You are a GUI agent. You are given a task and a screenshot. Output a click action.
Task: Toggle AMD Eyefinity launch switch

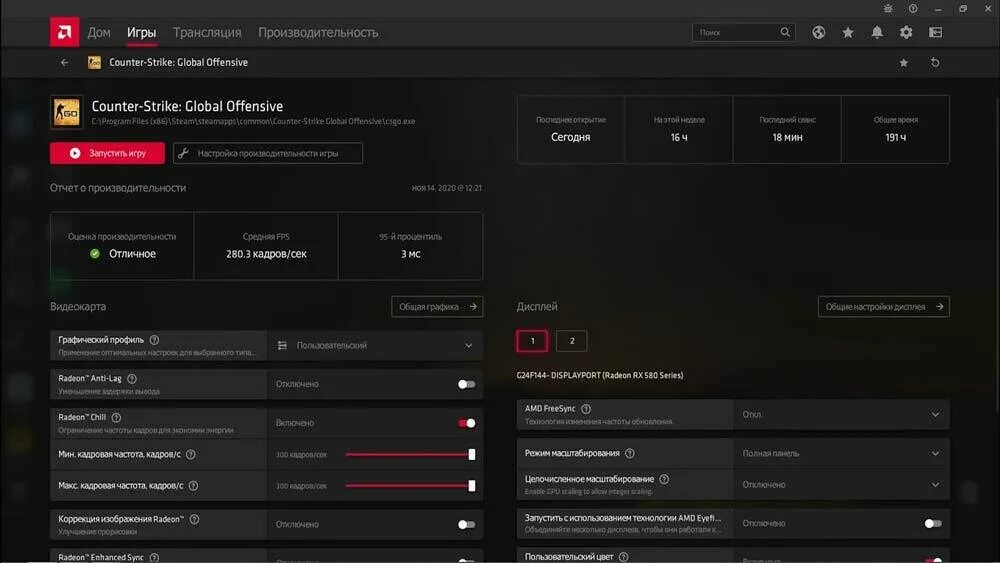(x=932, y=523)
